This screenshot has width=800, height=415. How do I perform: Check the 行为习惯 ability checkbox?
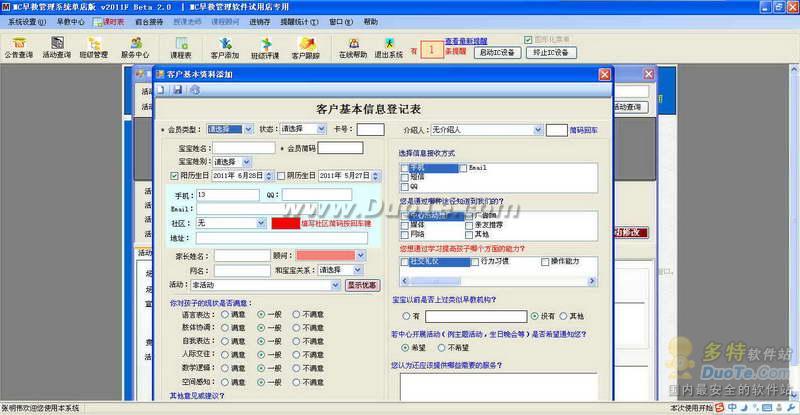coord(475,262)
